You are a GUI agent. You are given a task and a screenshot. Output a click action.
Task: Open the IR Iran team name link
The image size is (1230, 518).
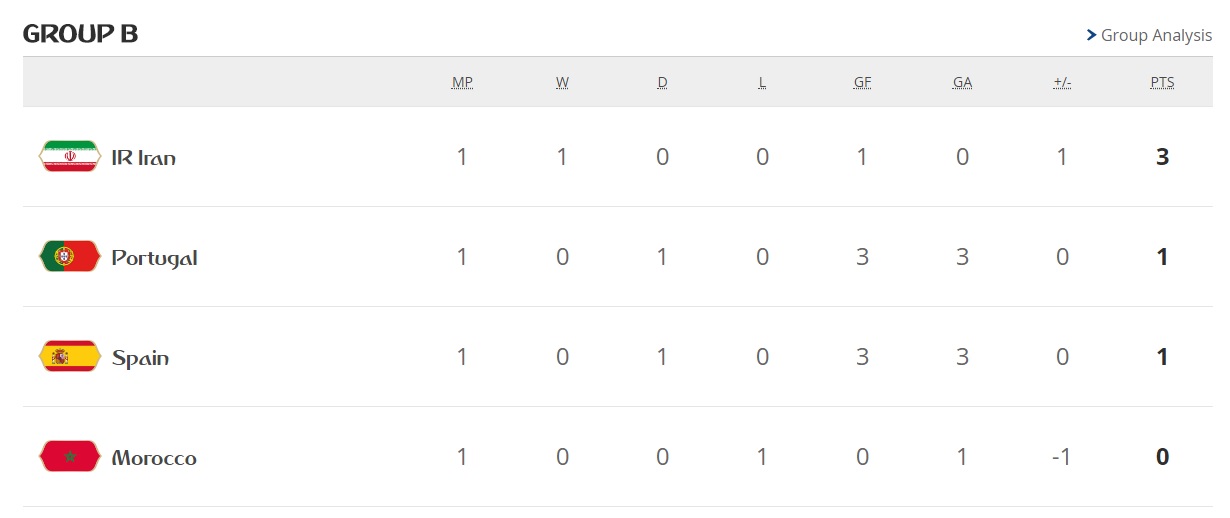pos(144,158)
